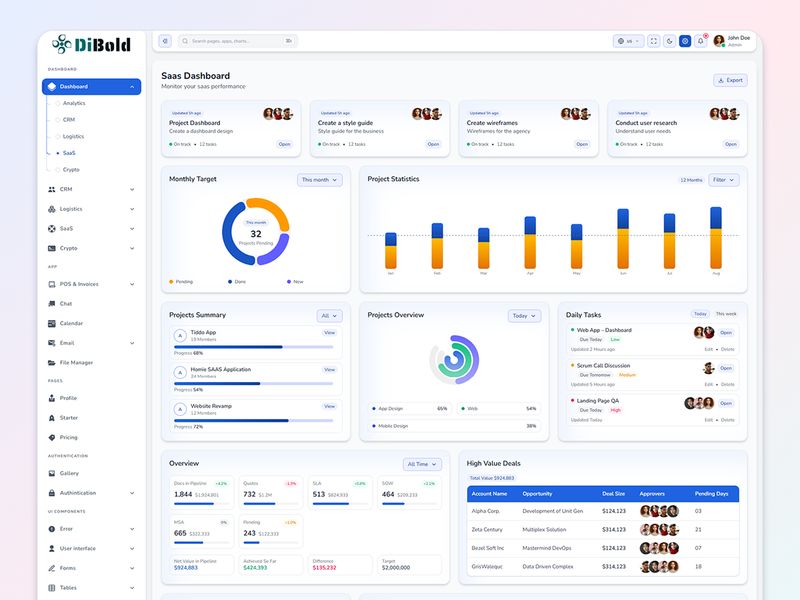Edit the Web App - Dashboard task

click(x=709, y=349)
